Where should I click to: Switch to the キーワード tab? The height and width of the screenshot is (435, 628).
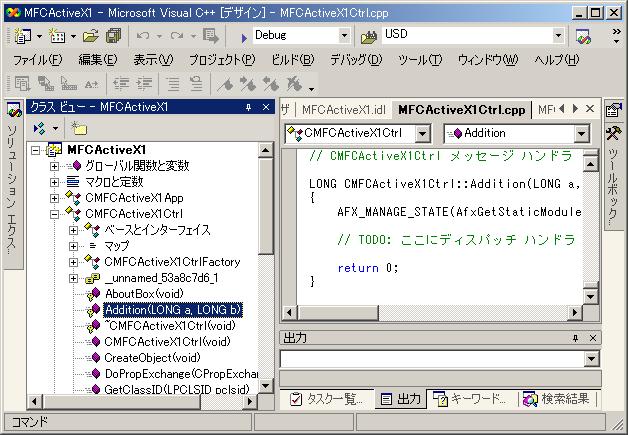pos(471,399)
